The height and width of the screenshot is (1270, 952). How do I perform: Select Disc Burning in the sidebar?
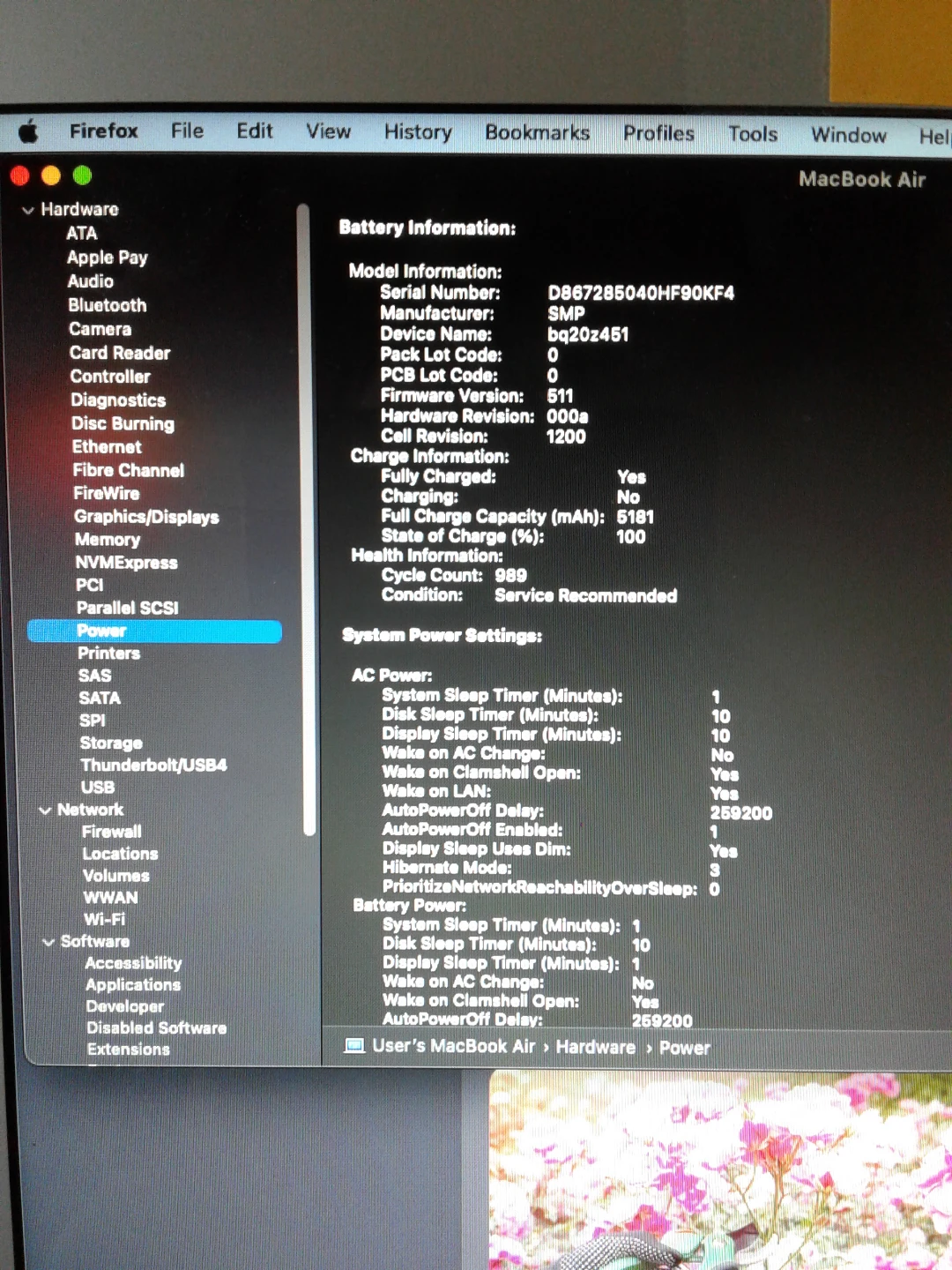tap(123, 424)
